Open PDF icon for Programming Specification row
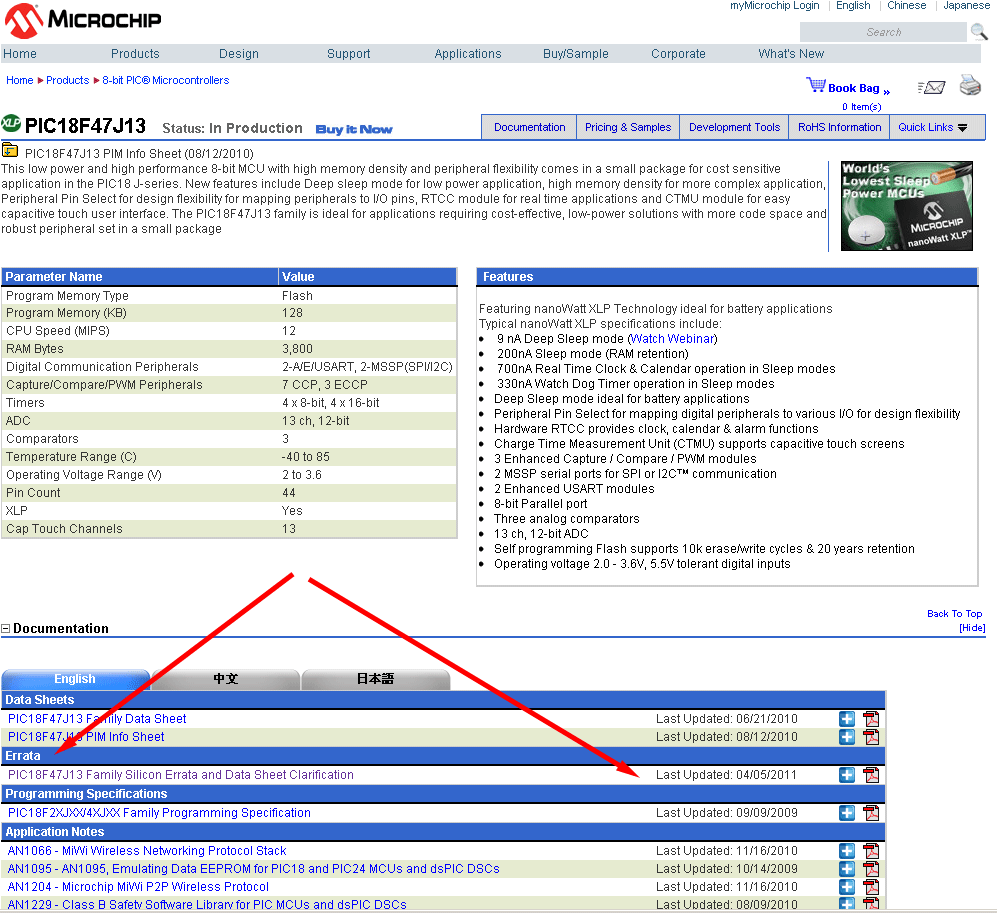This screenshot has height=913, width=997. coord(870,813)
